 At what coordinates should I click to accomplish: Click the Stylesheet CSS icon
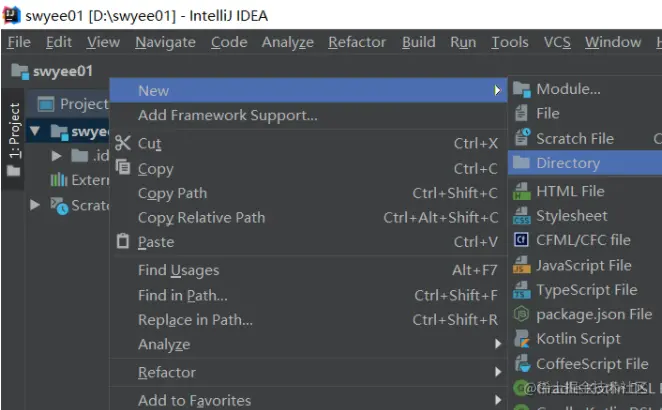coord(522,216)
